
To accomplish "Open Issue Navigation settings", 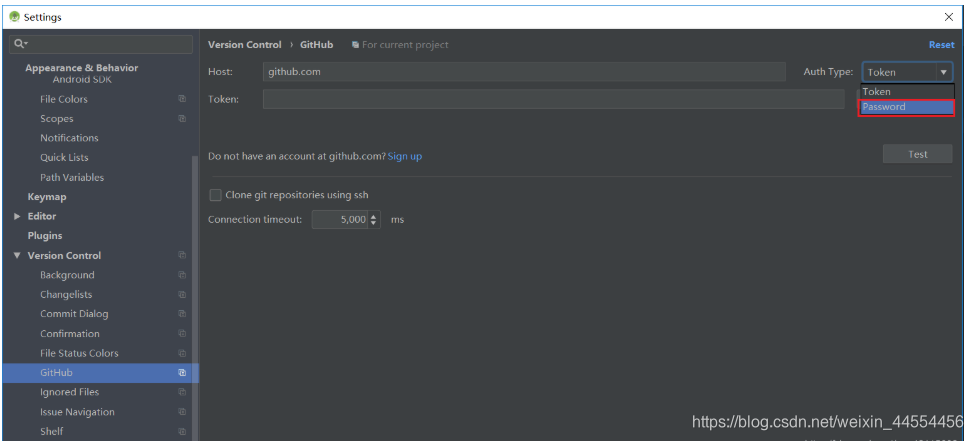I will point(77,412).
